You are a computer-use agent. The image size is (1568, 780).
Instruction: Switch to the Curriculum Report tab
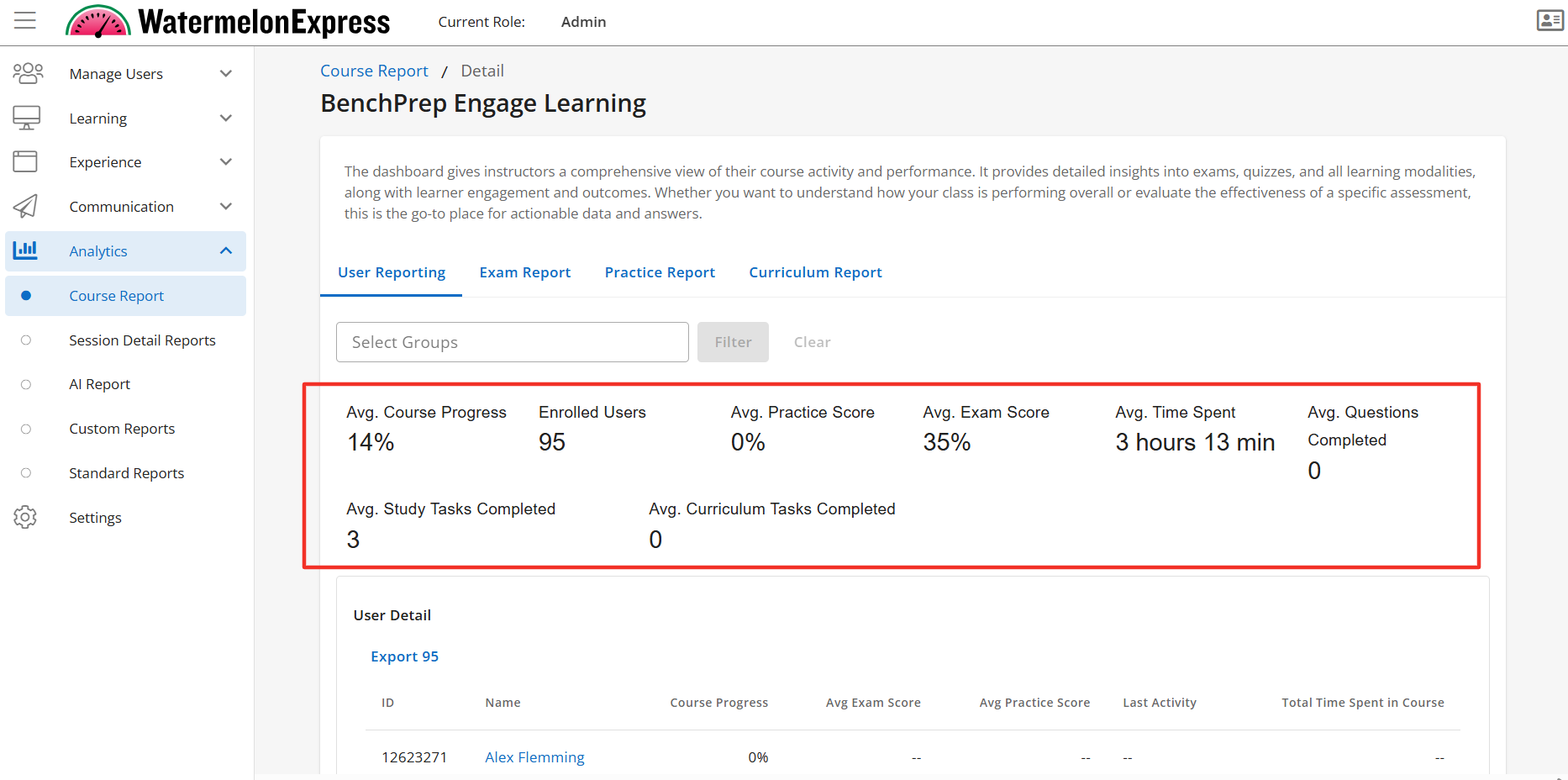(x=815, y=272)
